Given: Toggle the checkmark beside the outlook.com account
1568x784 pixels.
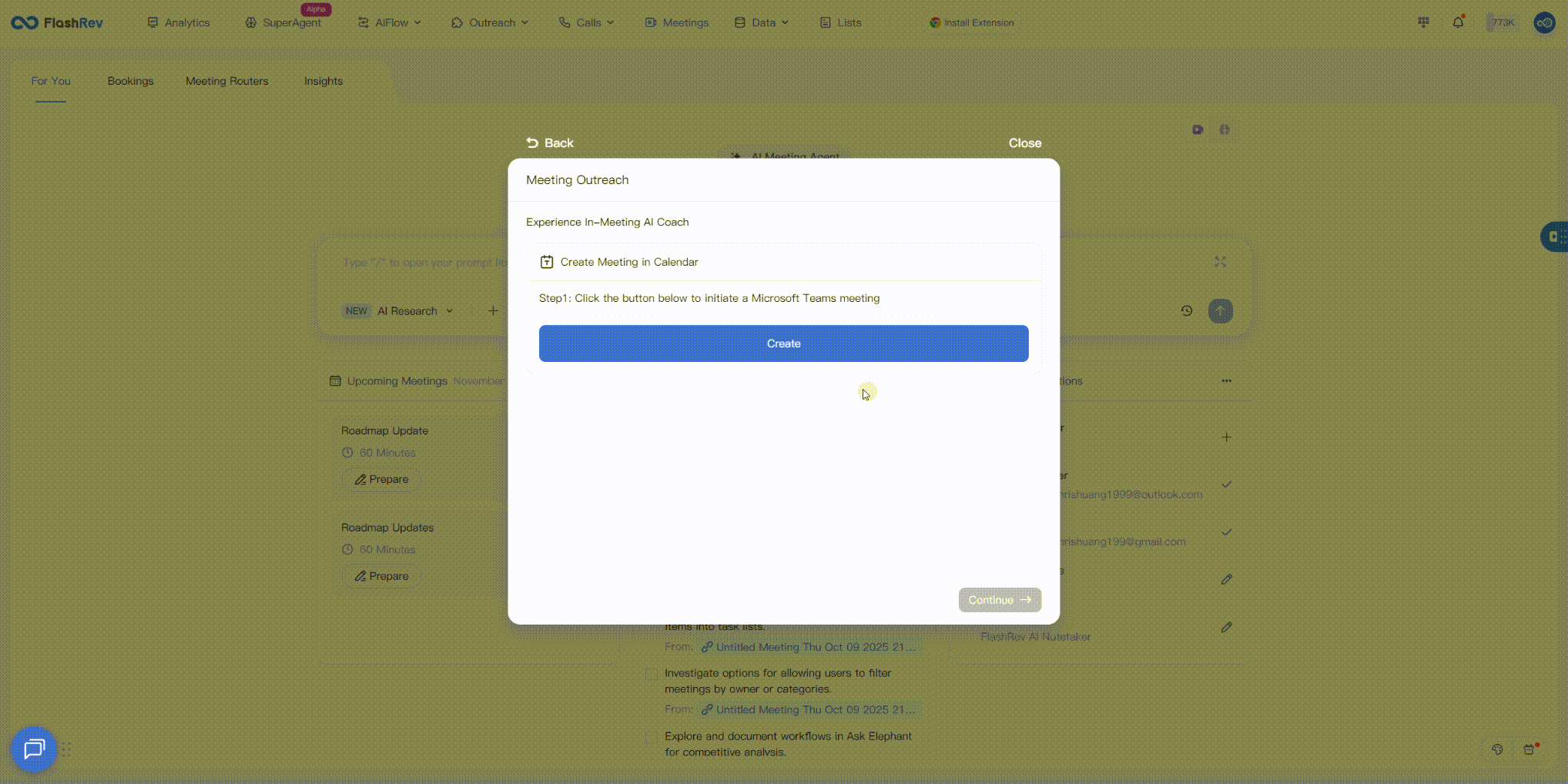Looking at the screenshot, I should pos(1226,485).
